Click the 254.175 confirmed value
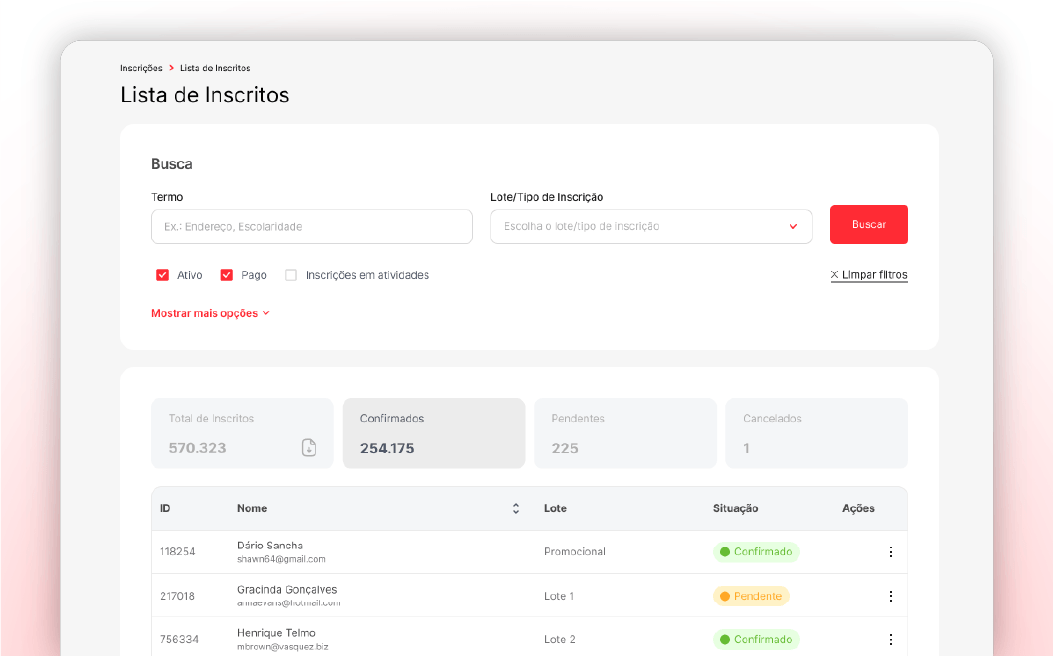 [387, 448]
